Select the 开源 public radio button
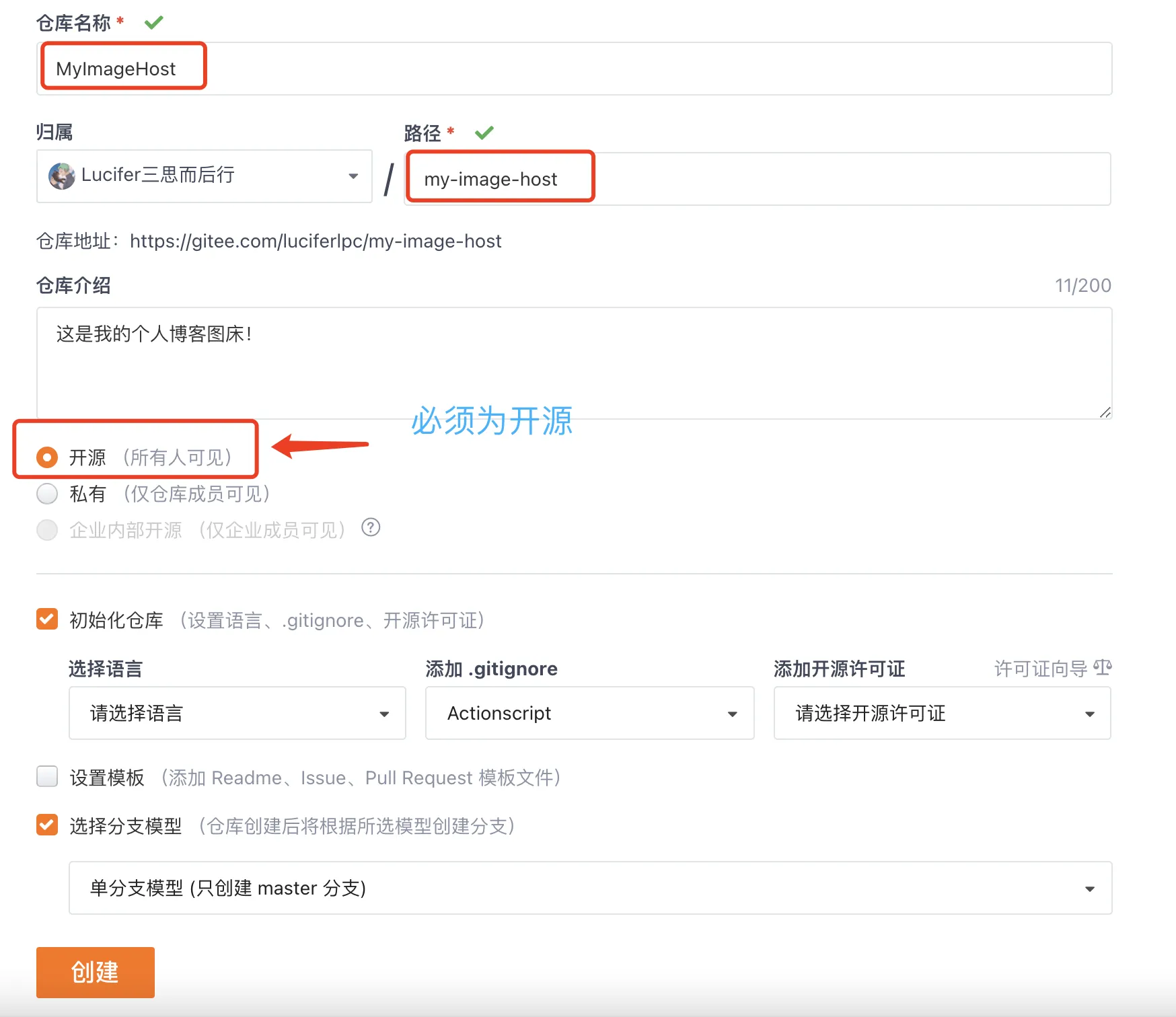The image size is (1176, 1017). 47,458
